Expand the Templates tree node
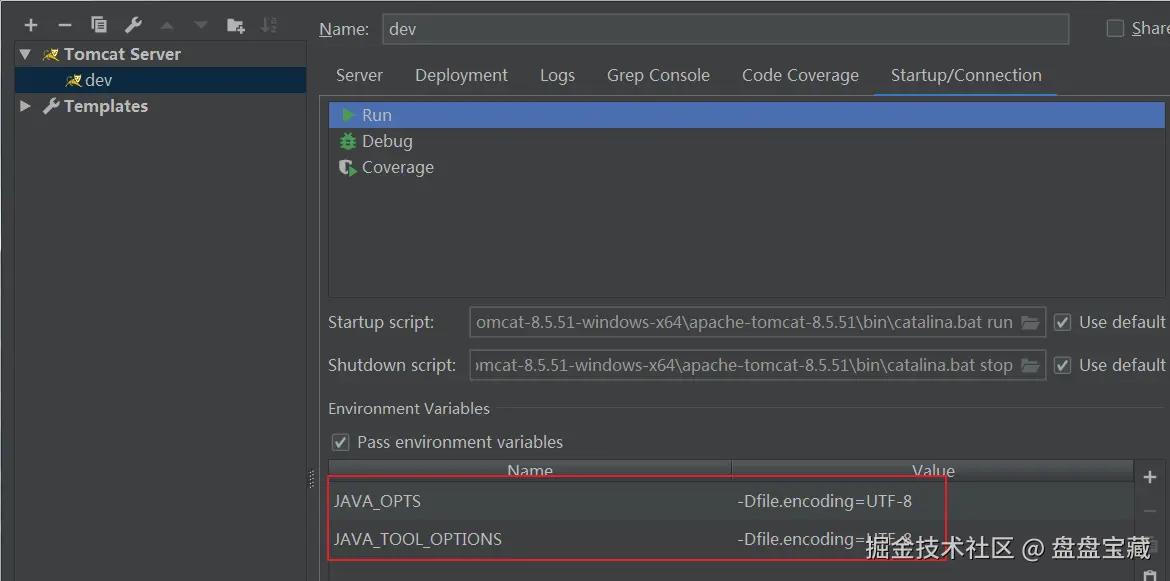1170x581 pixels. pos(25,106)
